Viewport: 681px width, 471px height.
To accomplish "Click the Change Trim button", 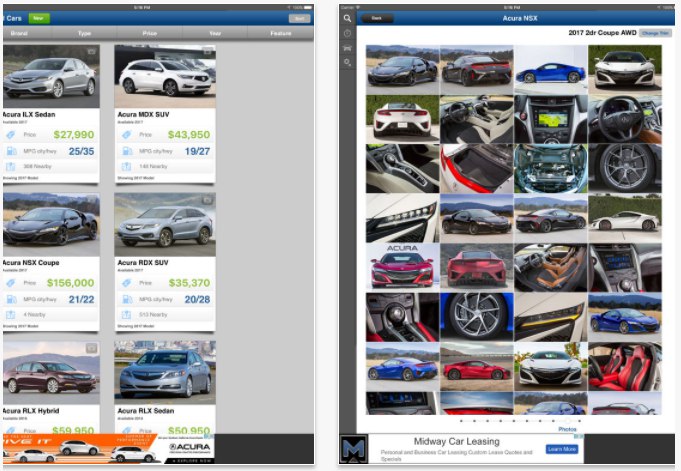I will [655, 33].
